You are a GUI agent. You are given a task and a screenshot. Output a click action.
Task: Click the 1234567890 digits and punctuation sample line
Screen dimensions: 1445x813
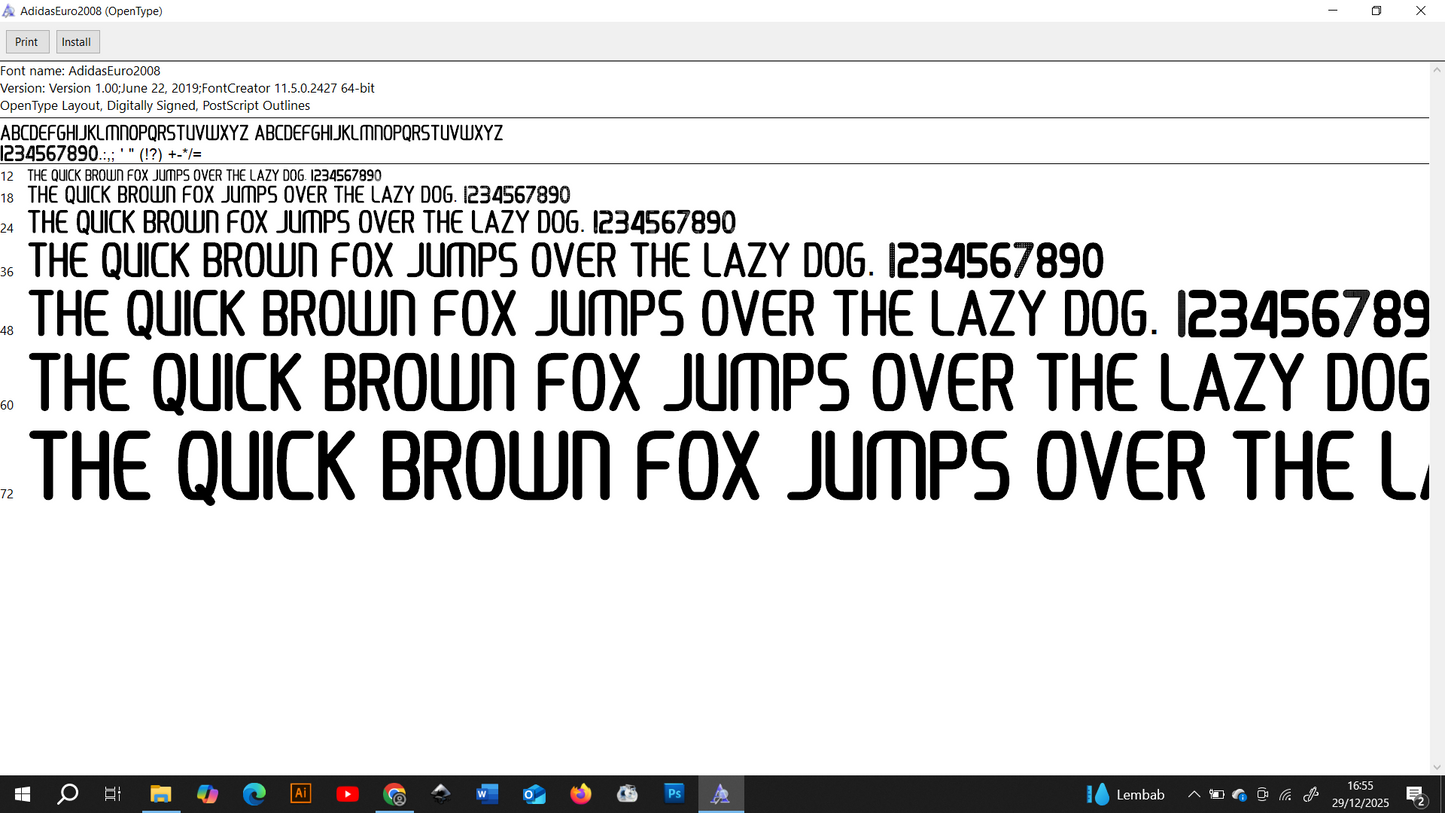(x=101, y=154)
